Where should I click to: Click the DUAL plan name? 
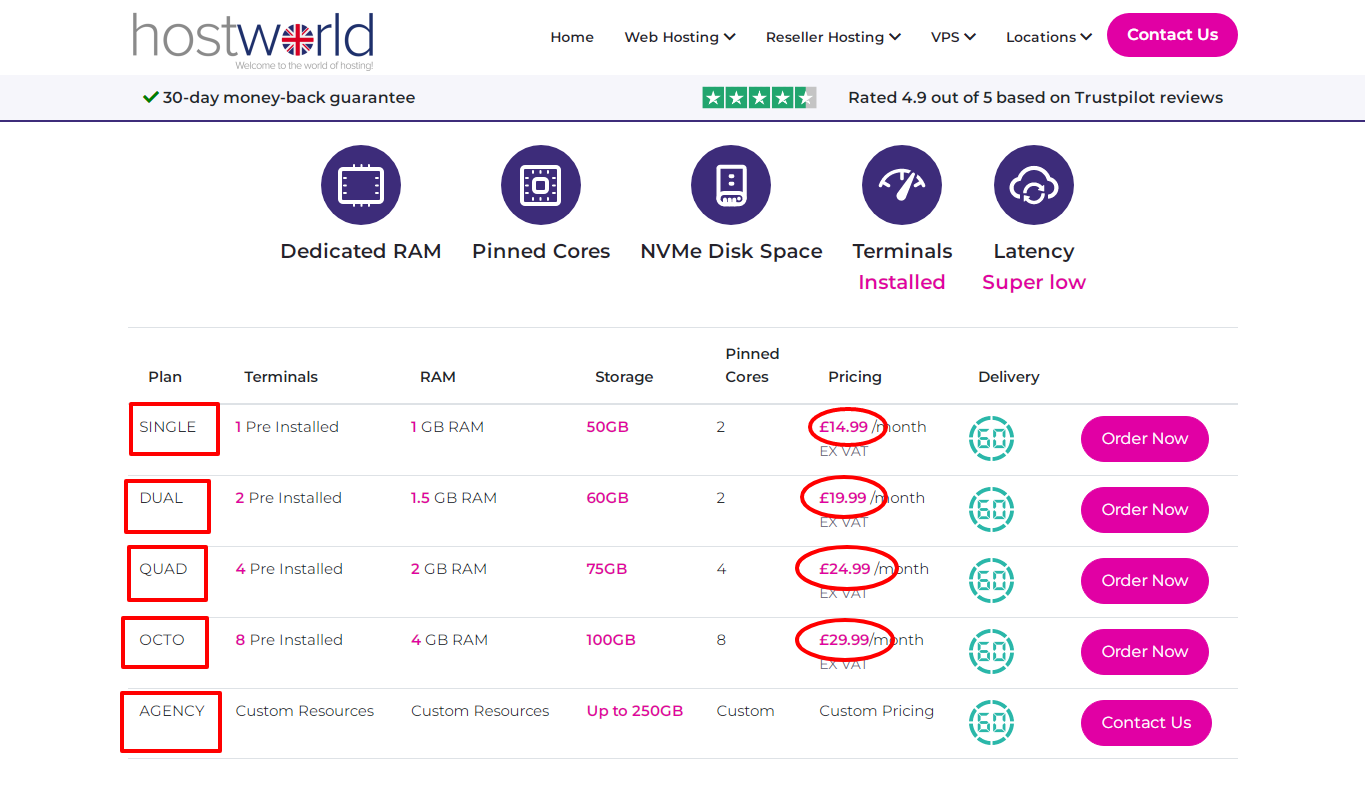[161, 498]
